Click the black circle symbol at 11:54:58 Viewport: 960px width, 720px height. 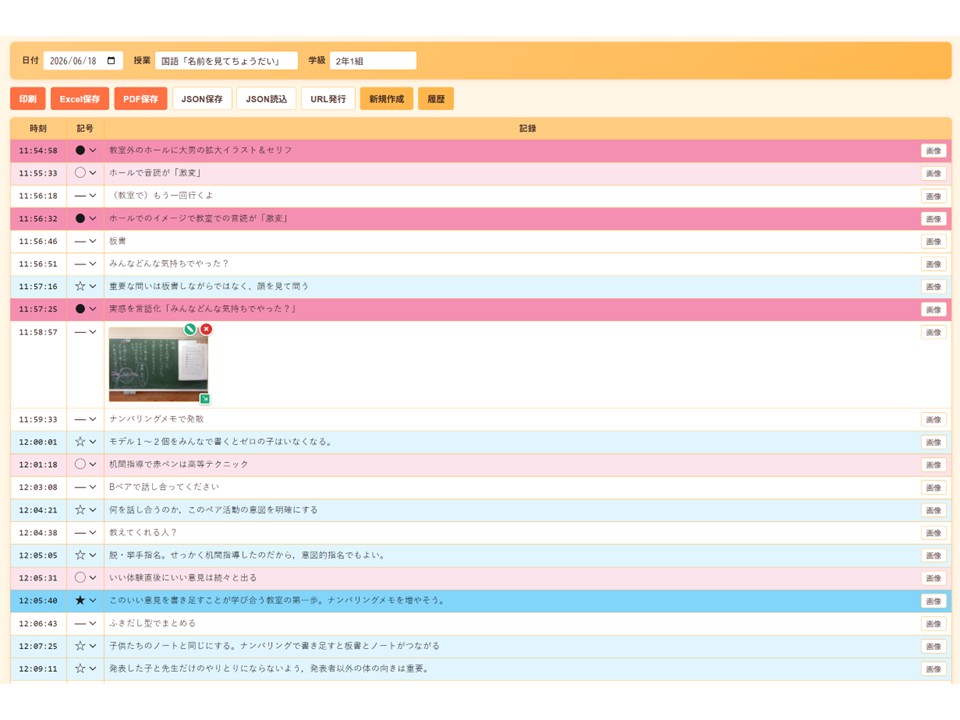(x=80, y=150)
